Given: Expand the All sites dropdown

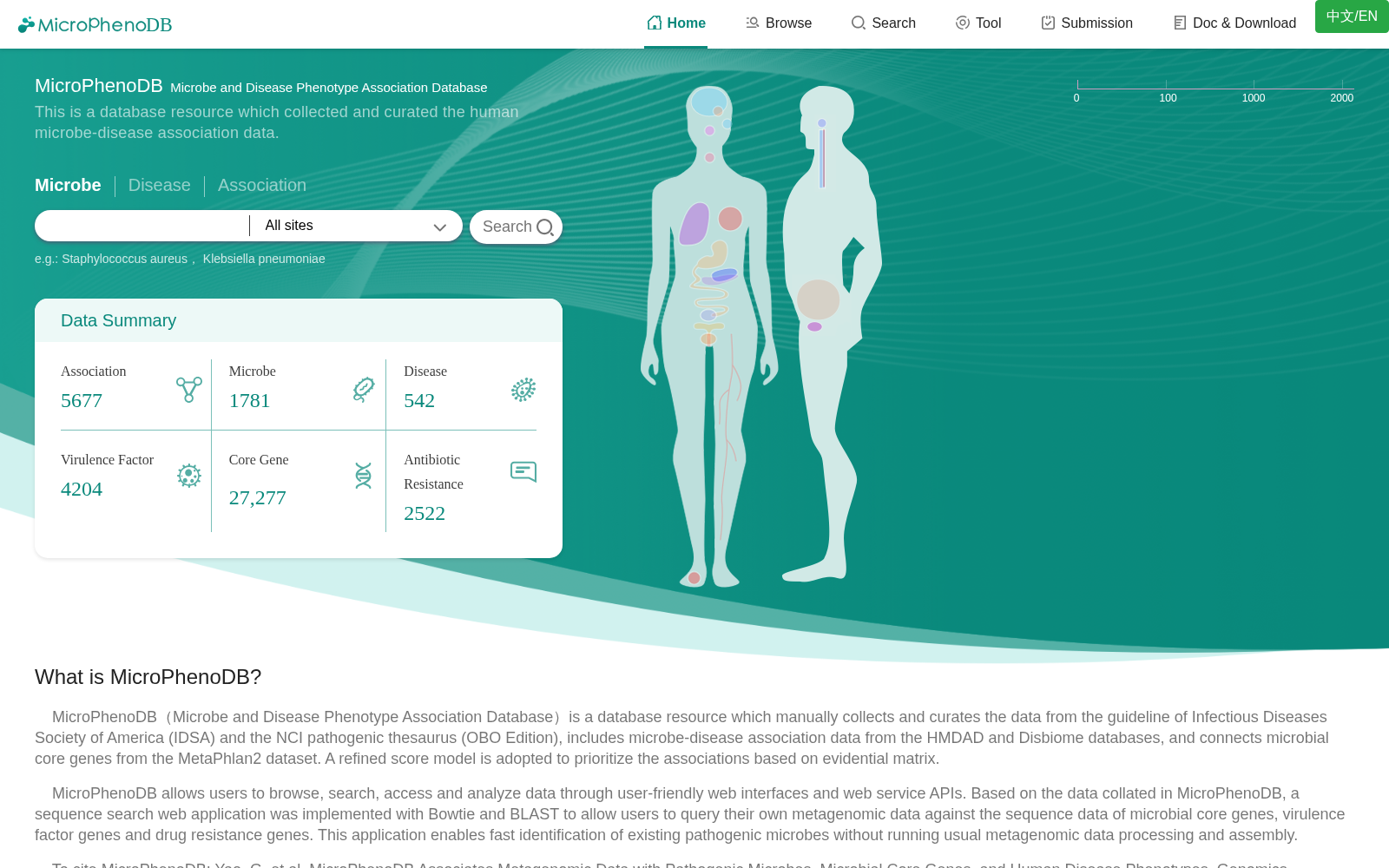Looking at the screenshot, I should click(x=356, y=226).
